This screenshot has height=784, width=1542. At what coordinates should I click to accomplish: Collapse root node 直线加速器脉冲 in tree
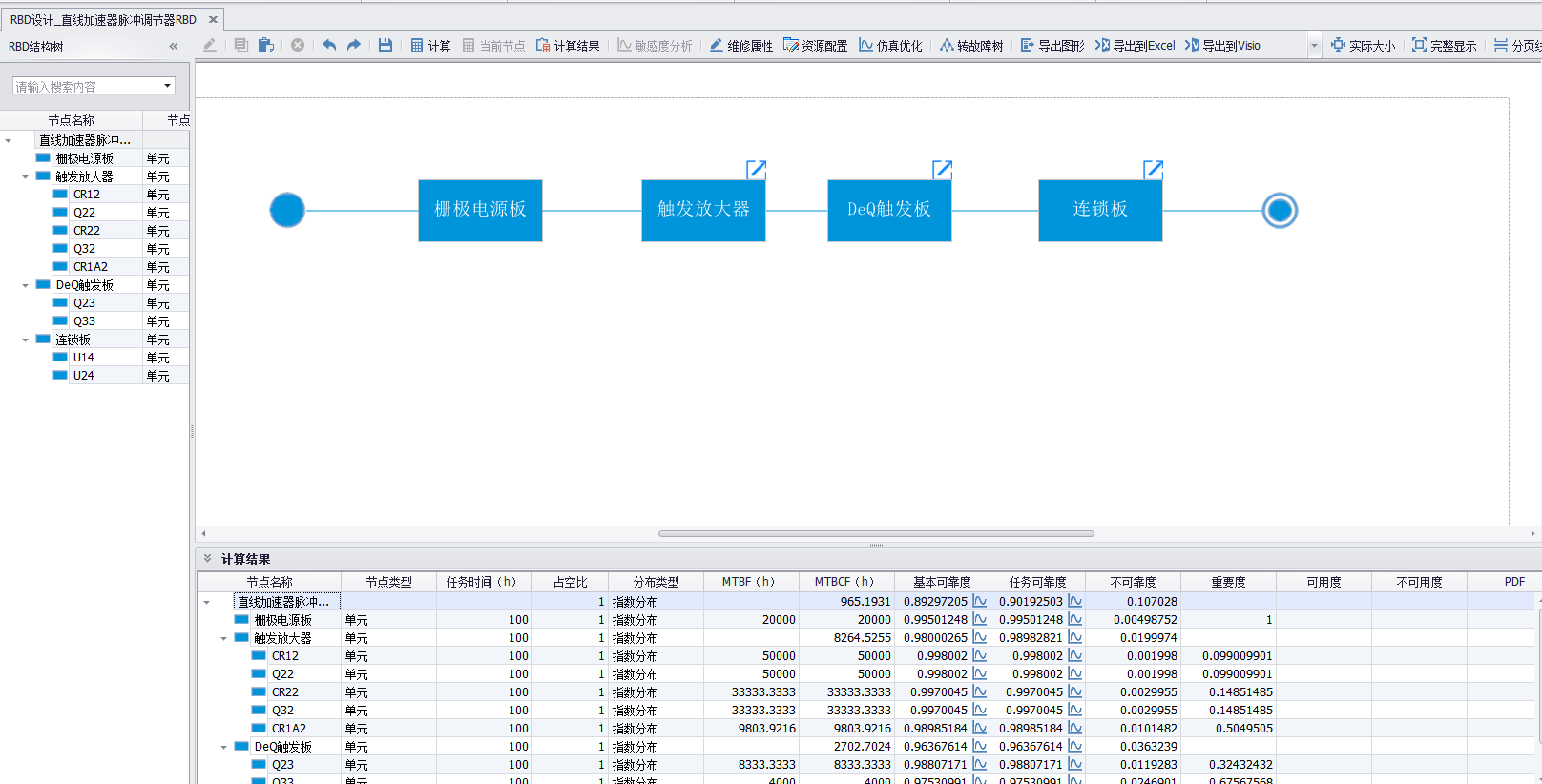click(9, 140)
